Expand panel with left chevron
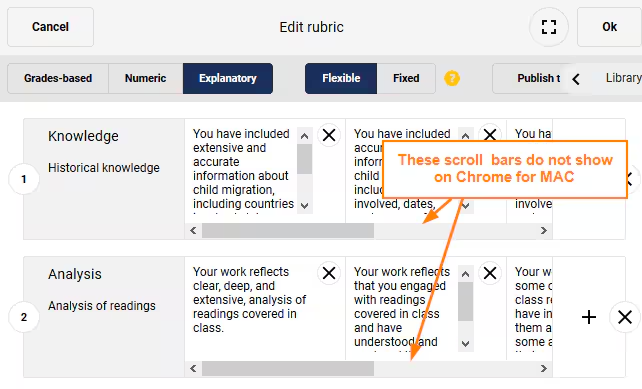642x389 pixels. [x=576, y=79]
